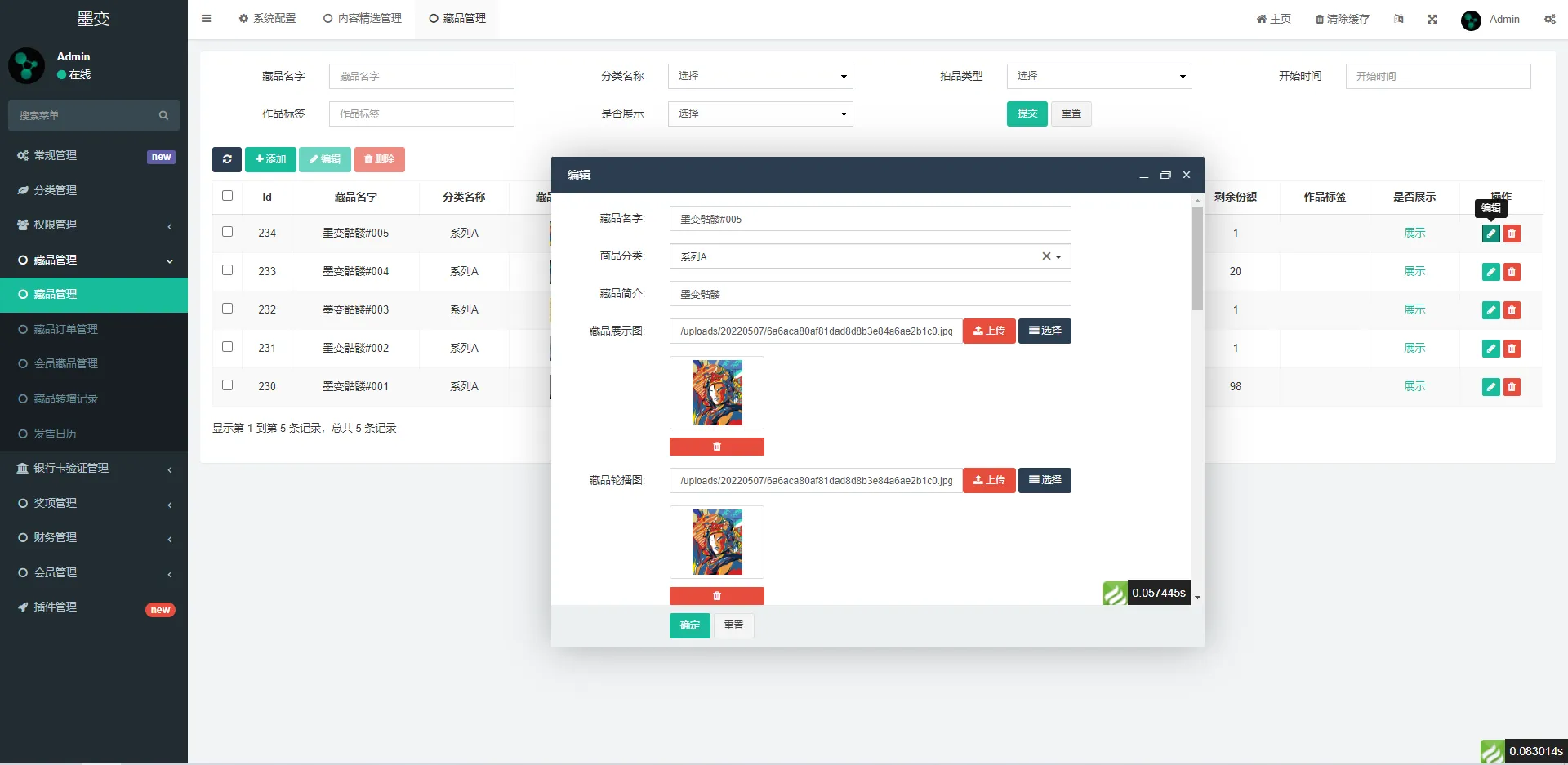
Task: Click the 确定 button in edit dialog
Action: click(x=689, y=625)
